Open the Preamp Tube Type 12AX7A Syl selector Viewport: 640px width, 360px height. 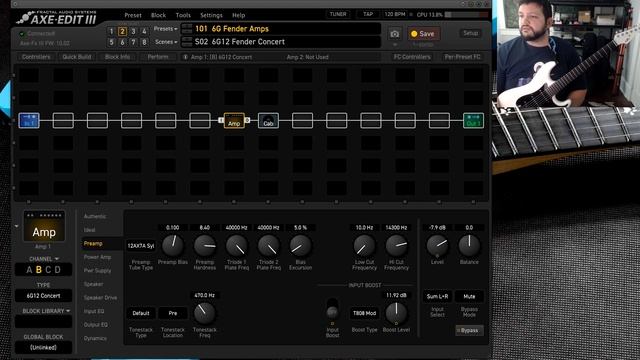pos(141,246)
